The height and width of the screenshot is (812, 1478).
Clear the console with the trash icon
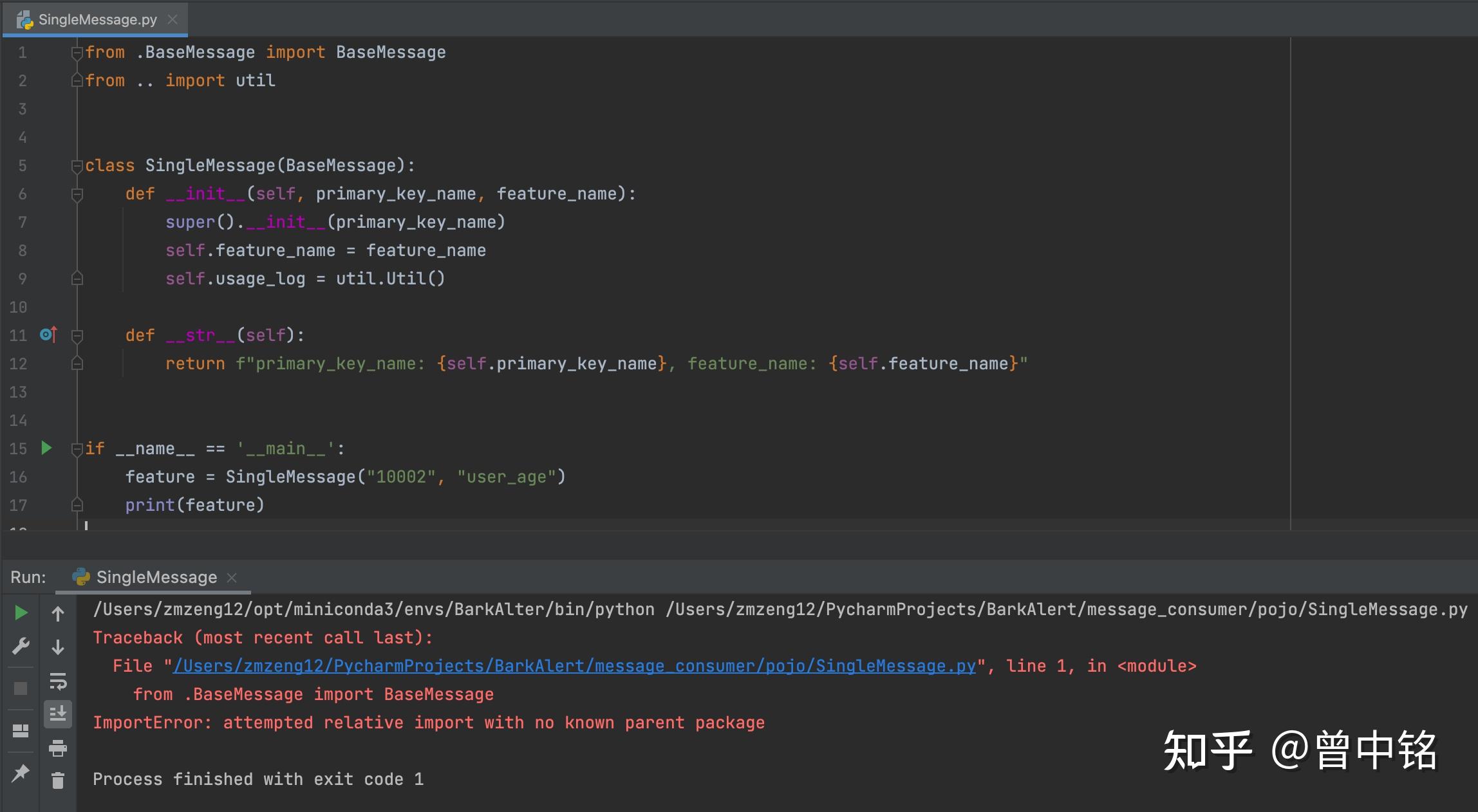click(58, 780)
